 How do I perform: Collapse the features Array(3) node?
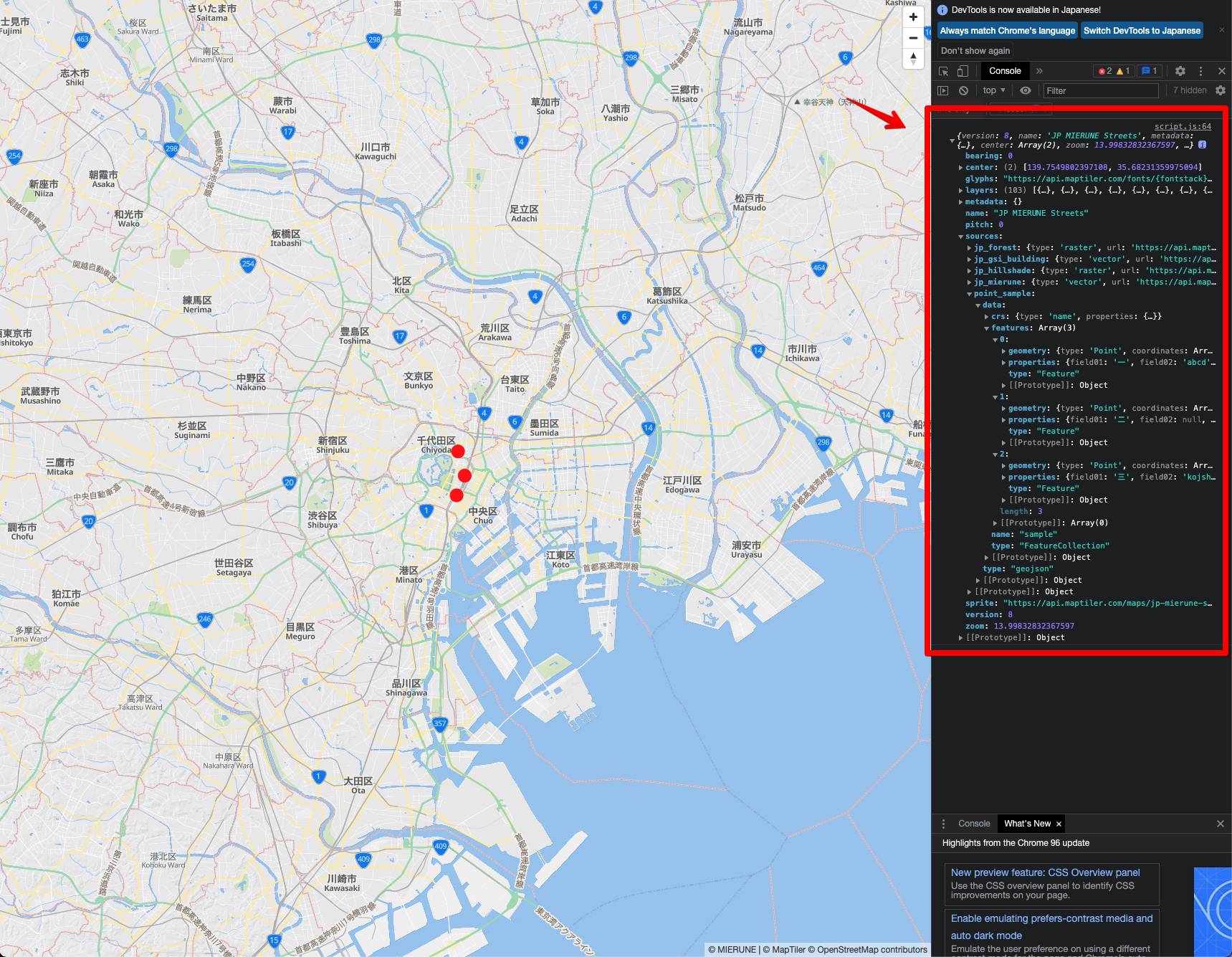[986, 328]
